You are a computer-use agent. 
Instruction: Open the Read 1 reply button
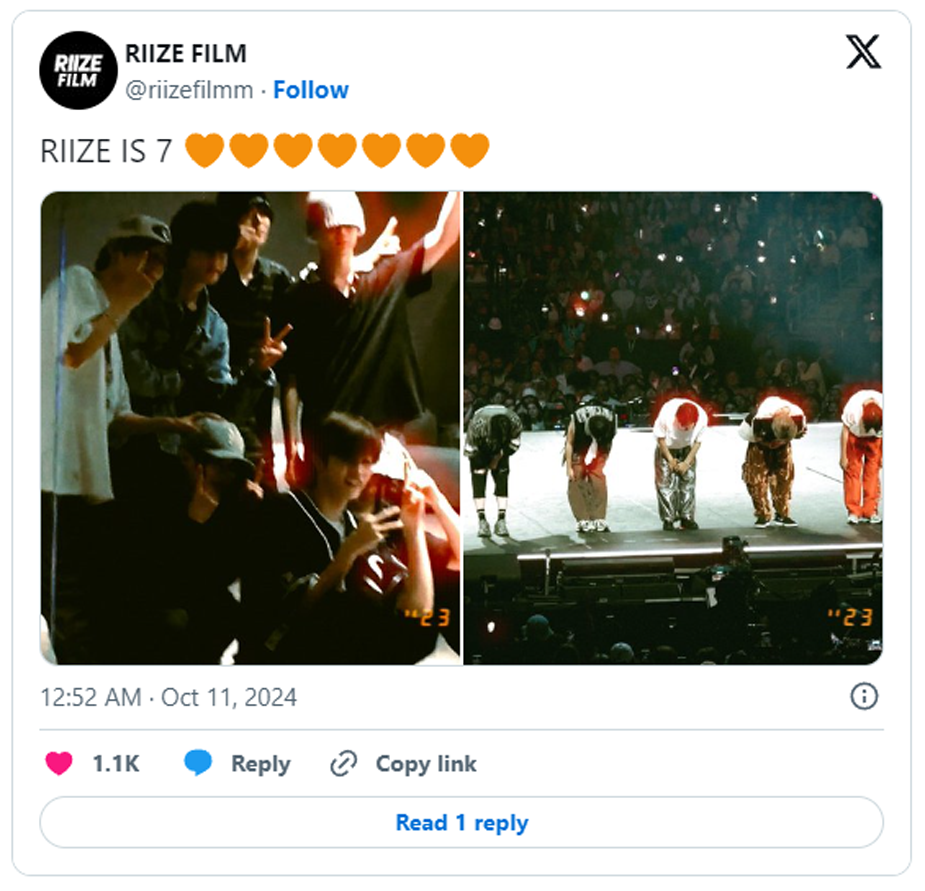[x=461, y=823]
